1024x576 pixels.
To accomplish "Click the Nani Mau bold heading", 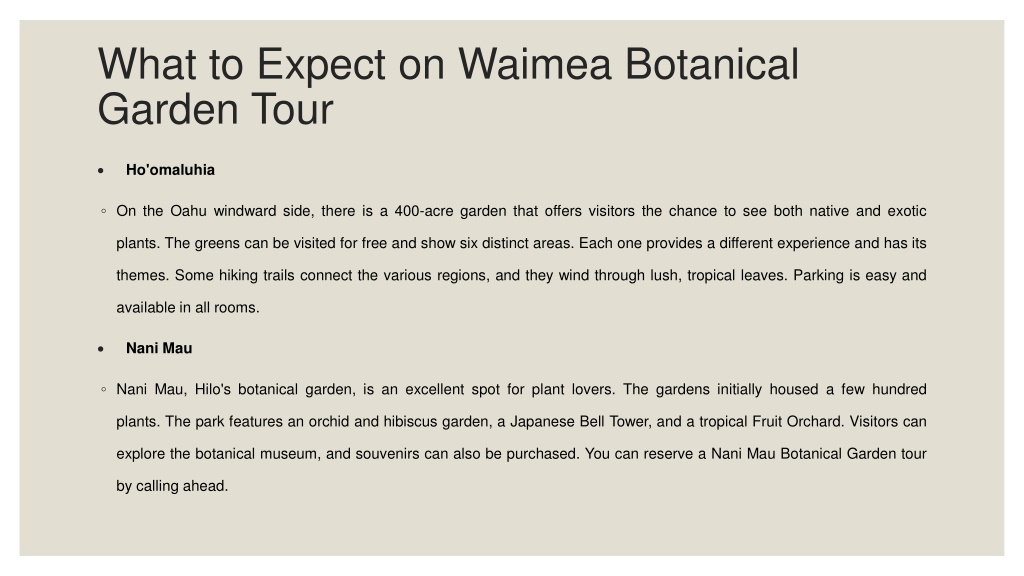I will [159, 348].
